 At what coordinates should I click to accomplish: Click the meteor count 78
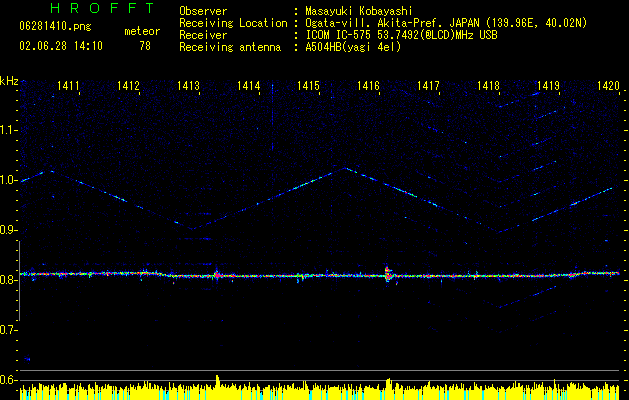coord(145,46)
